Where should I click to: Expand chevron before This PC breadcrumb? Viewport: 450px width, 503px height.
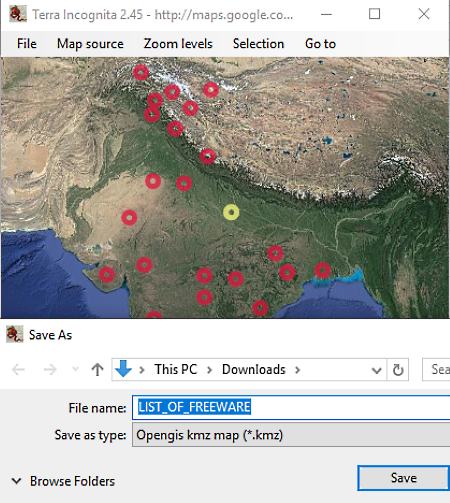click(x=142, y=370)
